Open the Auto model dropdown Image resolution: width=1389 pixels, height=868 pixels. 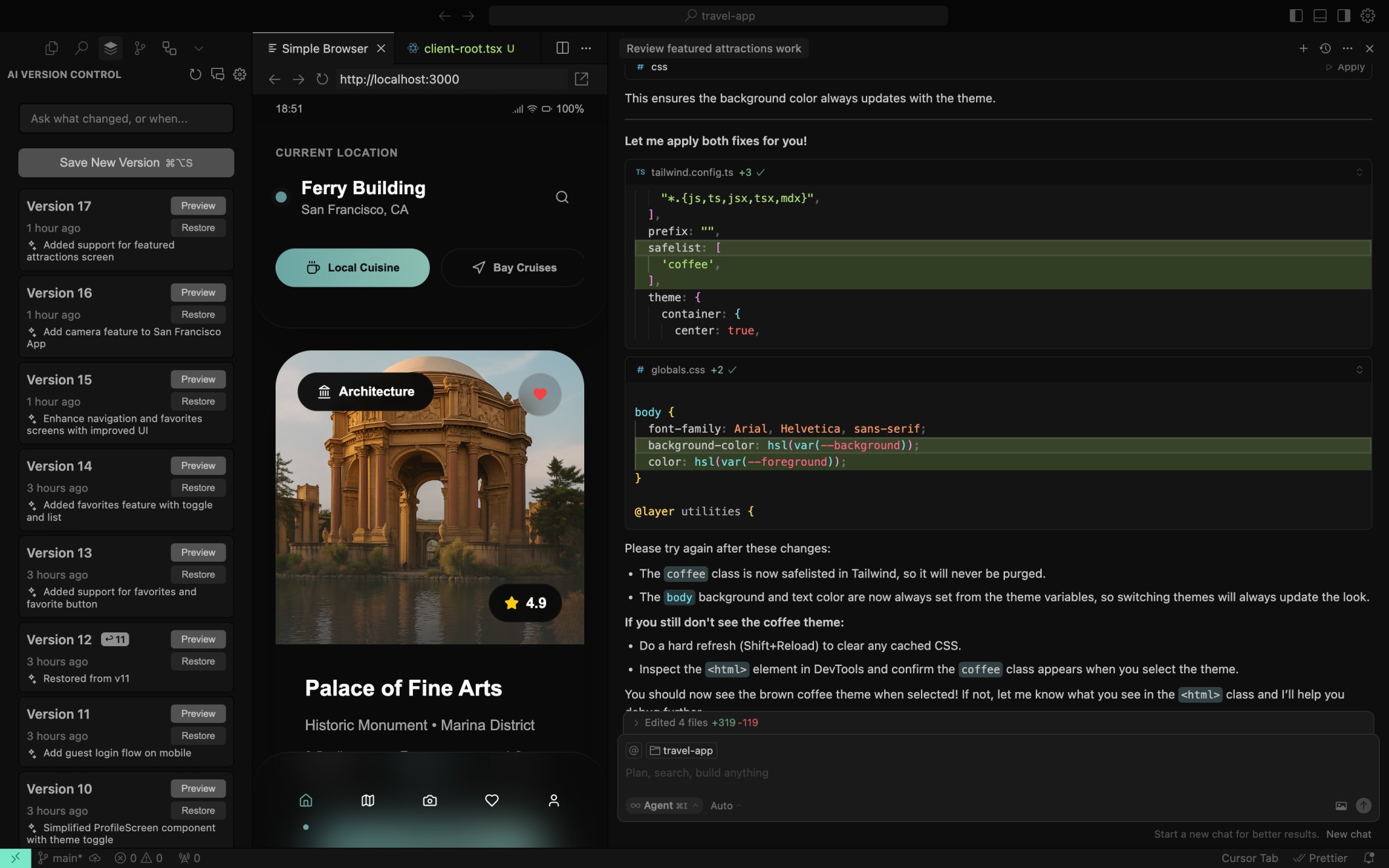pos(724,806)
